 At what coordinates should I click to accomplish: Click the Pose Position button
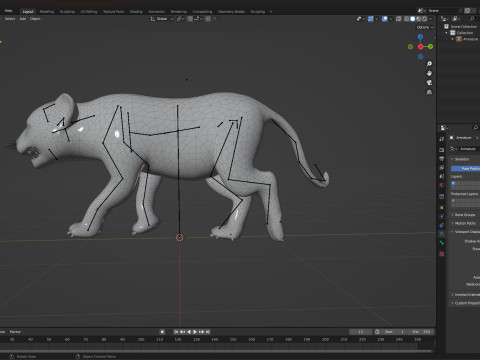tap(465, 169)
